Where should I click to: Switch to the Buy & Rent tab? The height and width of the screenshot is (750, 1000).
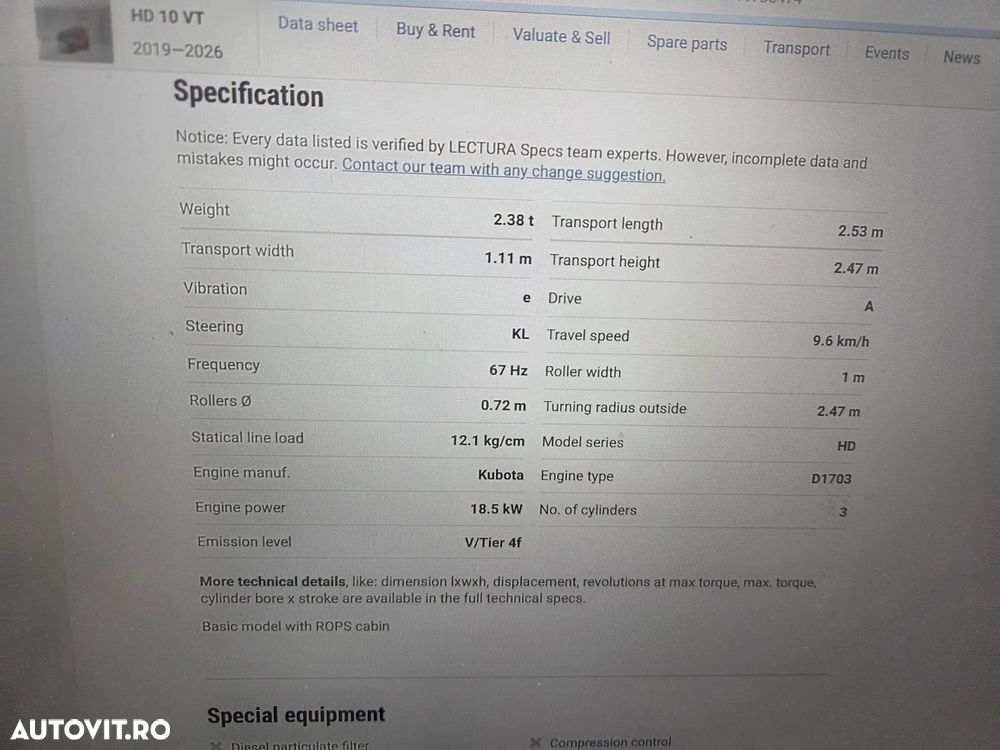click(436, 30)
